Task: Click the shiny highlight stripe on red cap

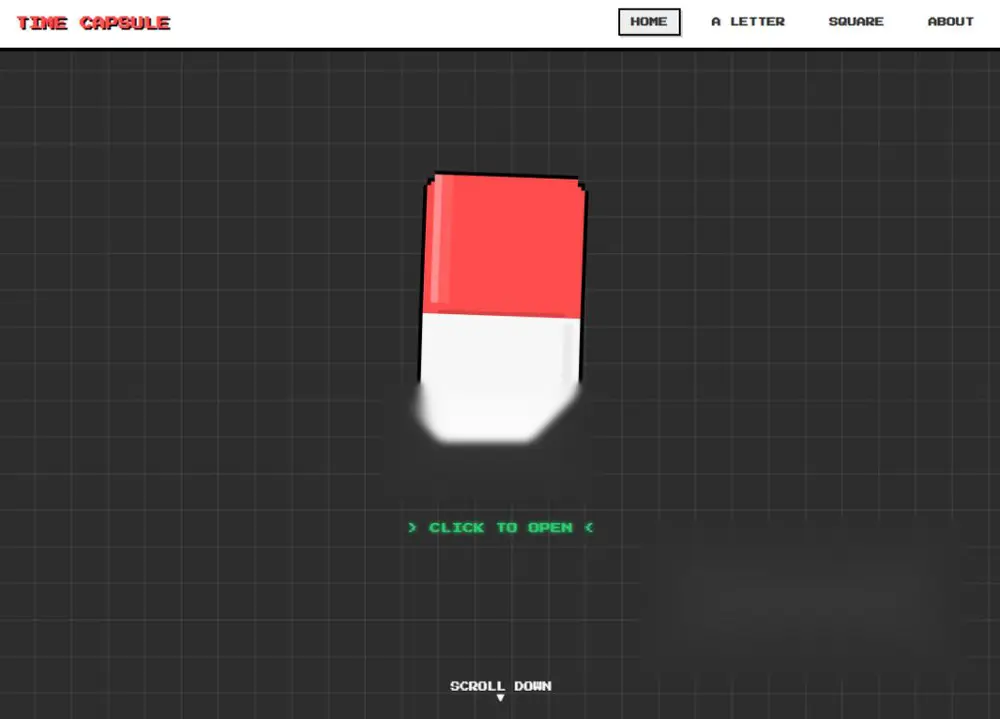Action: 442,239
